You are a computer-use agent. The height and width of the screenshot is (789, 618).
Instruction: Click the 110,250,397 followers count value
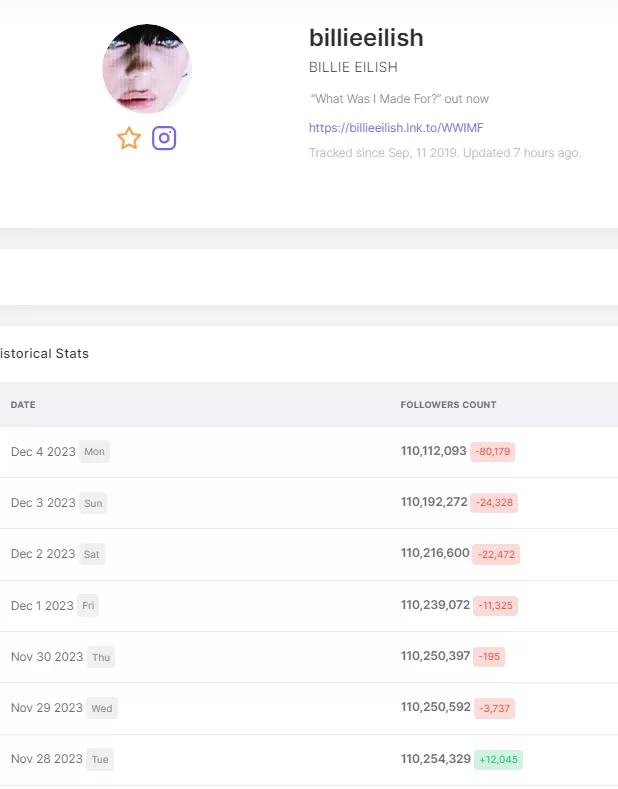click(x=435, y=657)
